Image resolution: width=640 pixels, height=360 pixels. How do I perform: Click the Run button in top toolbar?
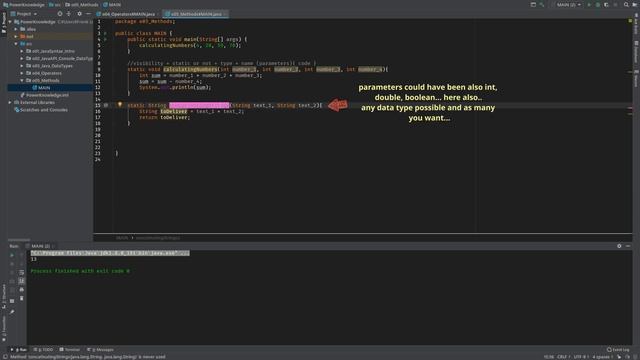(589, 4)
